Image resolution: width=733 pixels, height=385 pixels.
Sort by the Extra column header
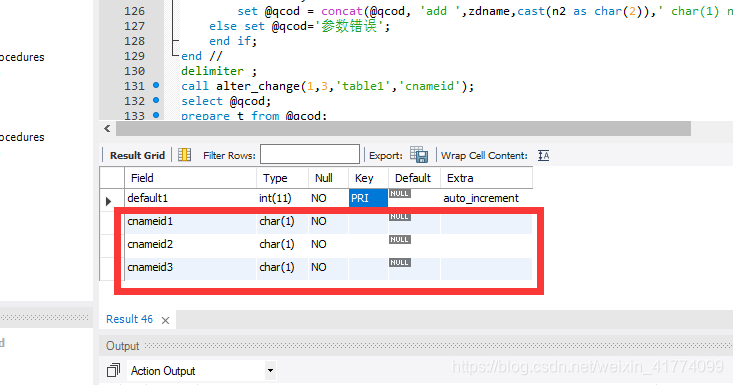[x=486, y=178]
